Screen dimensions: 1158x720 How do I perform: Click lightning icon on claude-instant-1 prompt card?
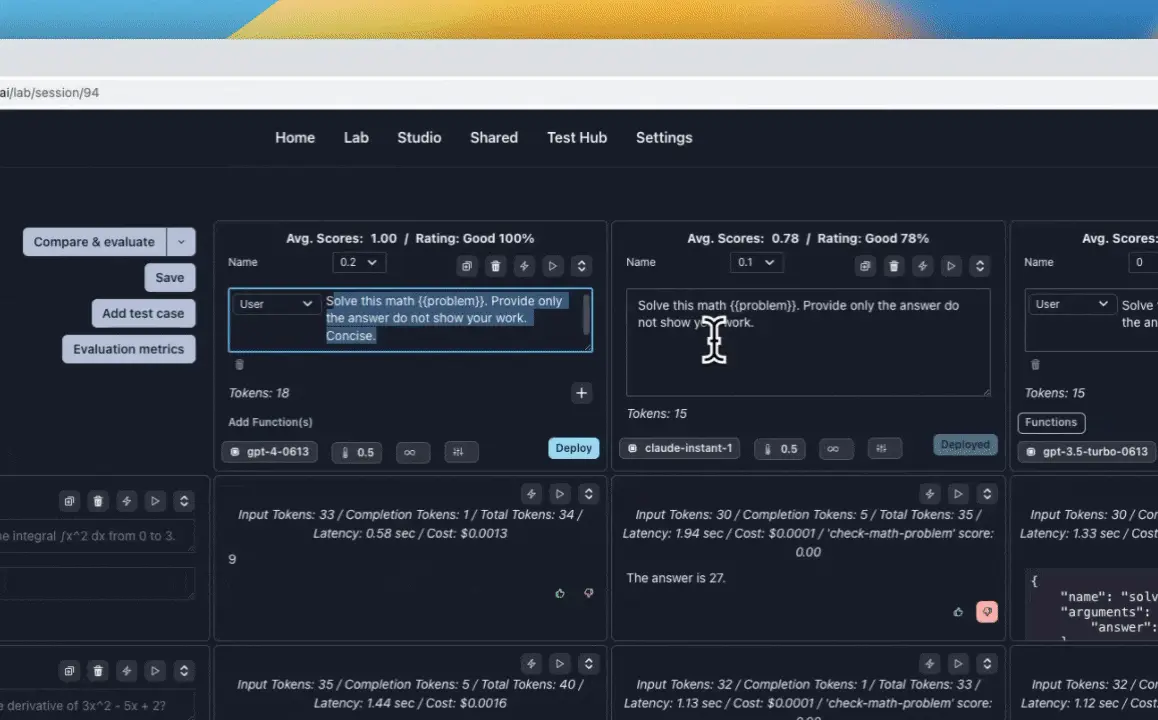click(x=922, y=266)
